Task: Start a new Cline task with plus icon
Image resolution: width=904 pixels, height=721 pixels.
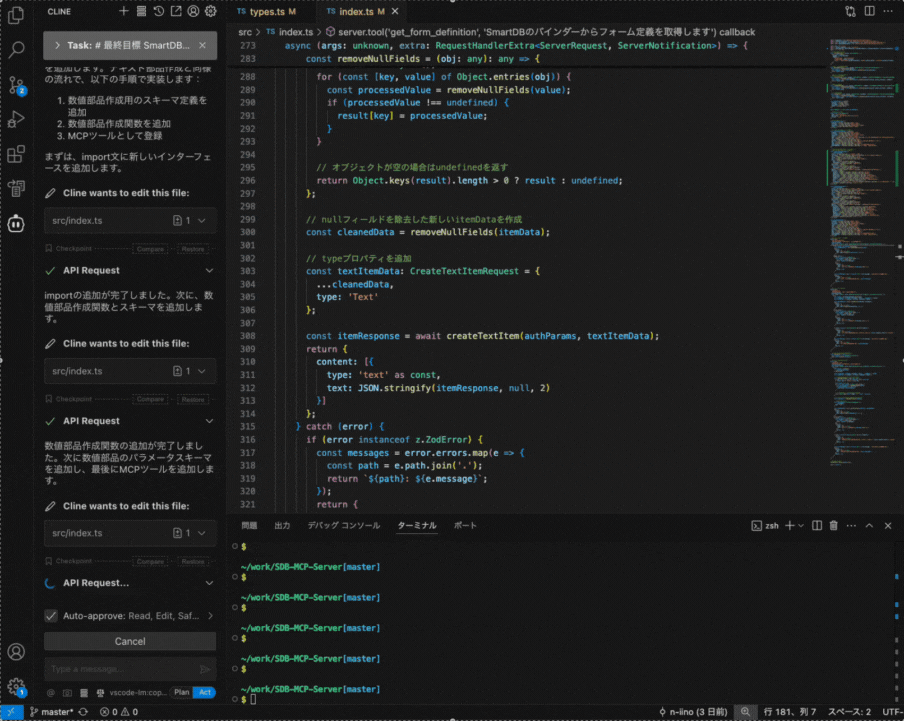Action: click(x=123, y=11)
